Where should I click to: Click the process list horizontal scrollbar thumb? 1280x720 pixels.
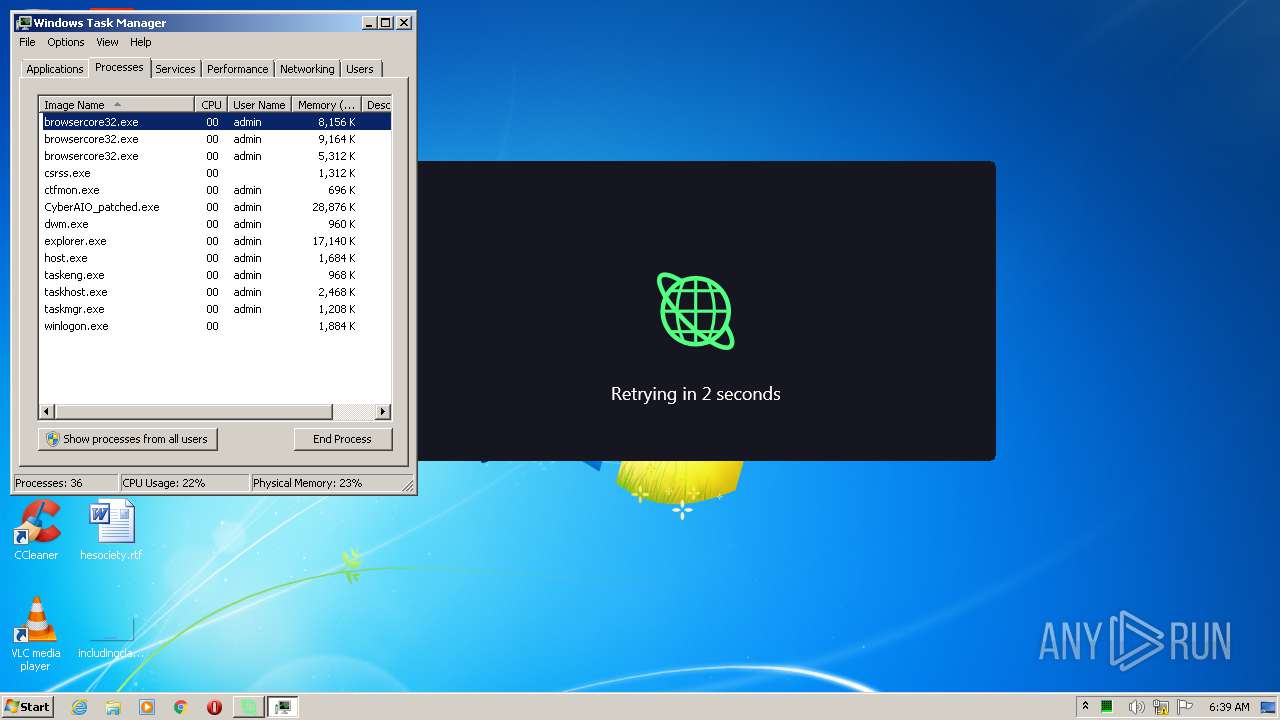coord(193,411)
